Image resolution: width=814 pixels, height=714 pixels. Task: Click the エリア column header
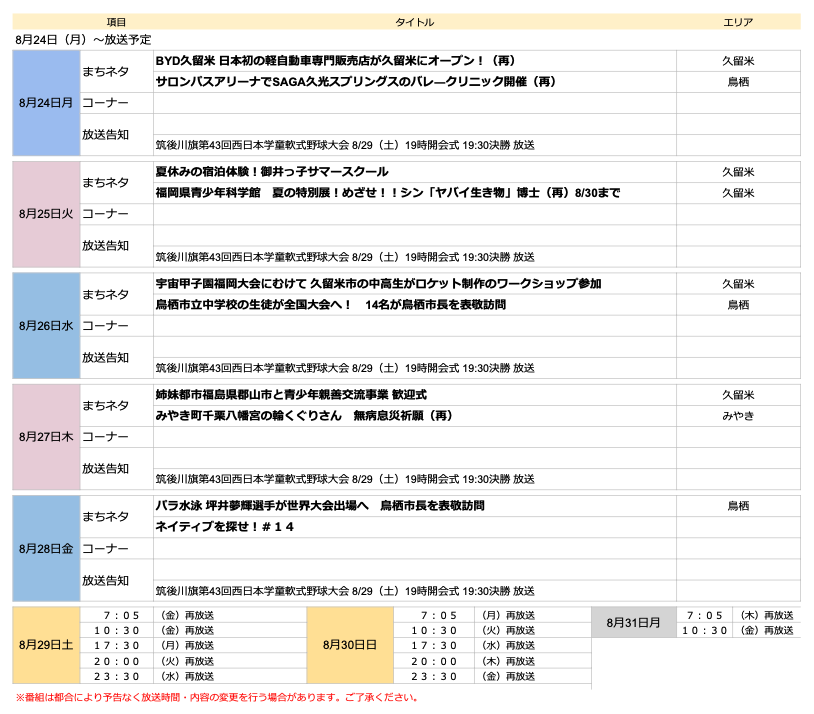738,22
